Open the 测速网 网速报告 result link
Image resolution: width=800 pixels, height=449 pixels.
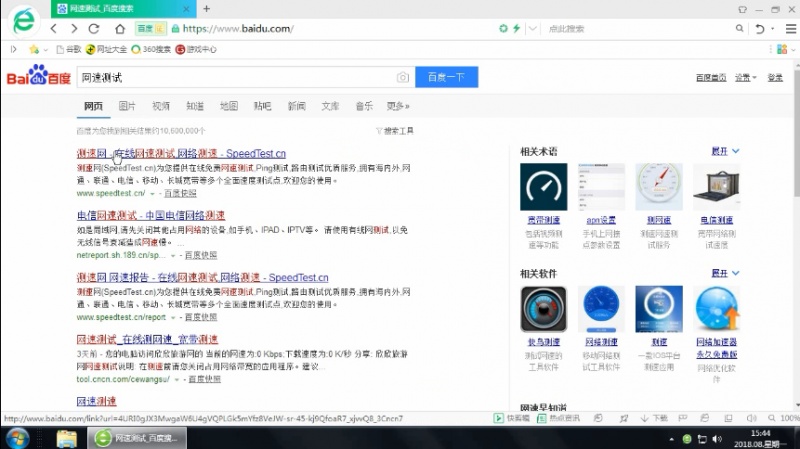[203, 278]
